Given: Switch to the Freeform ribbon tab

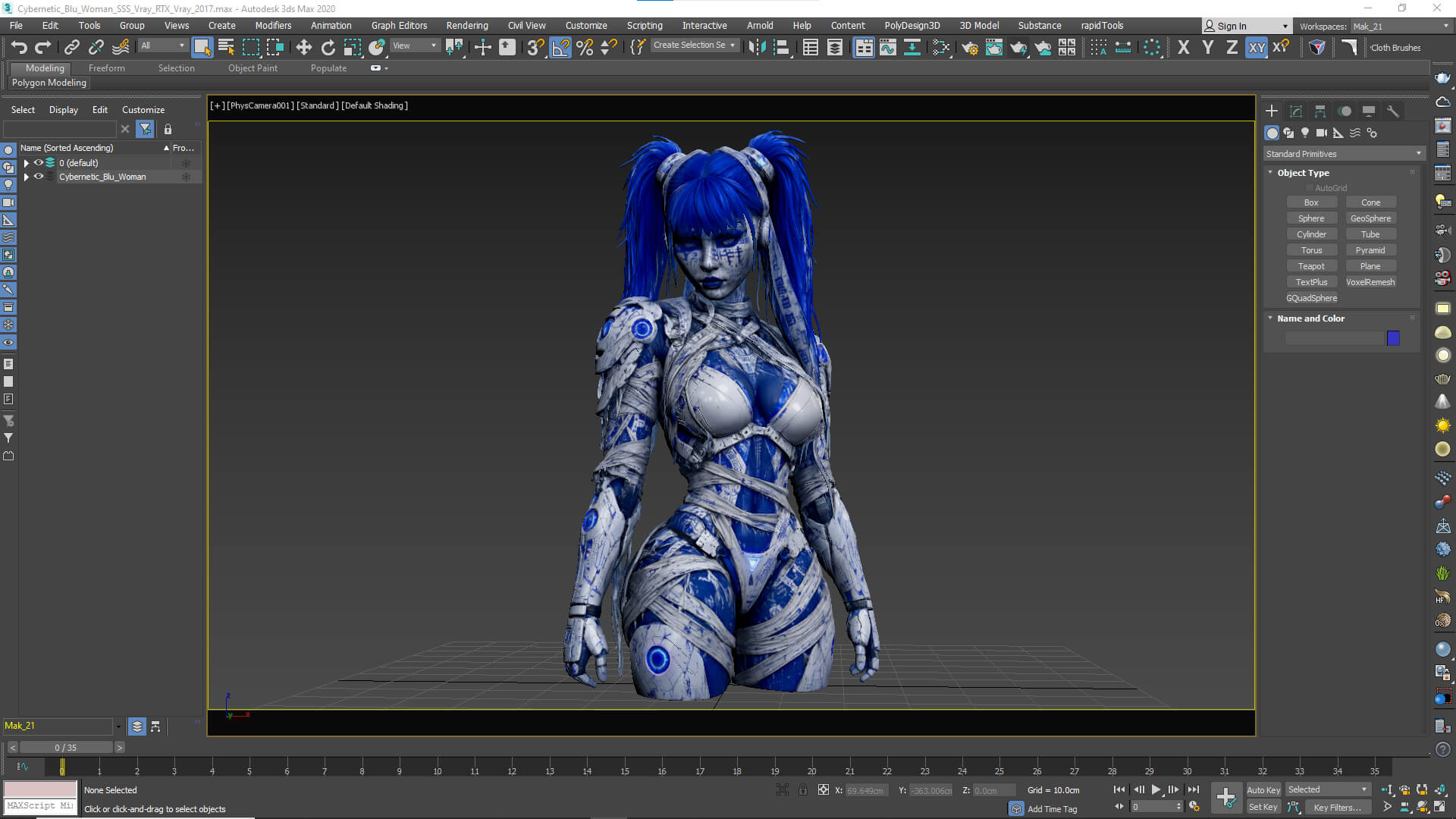Looking at the screenshot, I should pyautogui.click(x=106, y=68).
